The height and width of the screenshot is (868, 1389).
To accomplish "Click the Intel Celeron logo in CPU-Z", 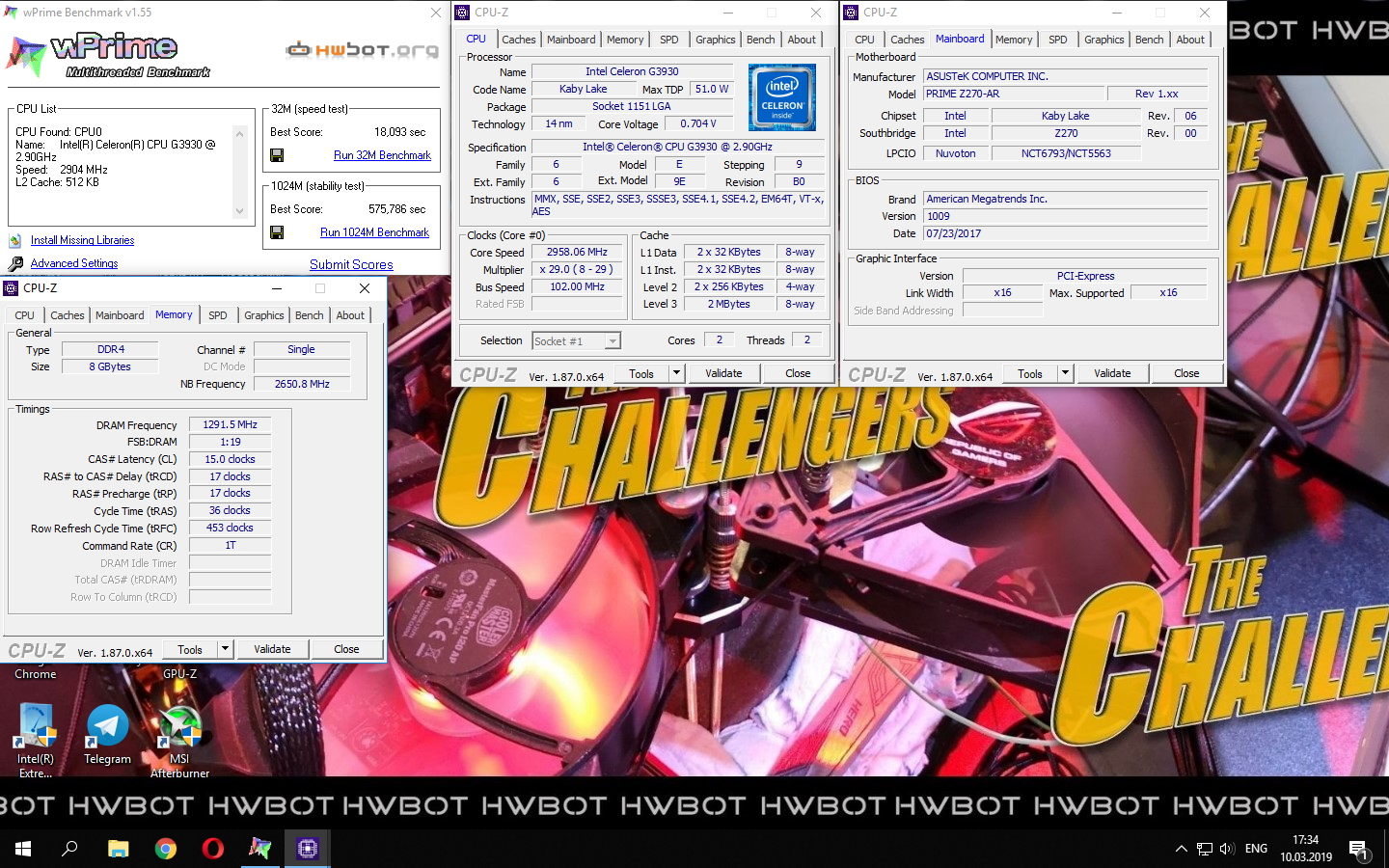I will pyautogui.click(x=782, y=97).
